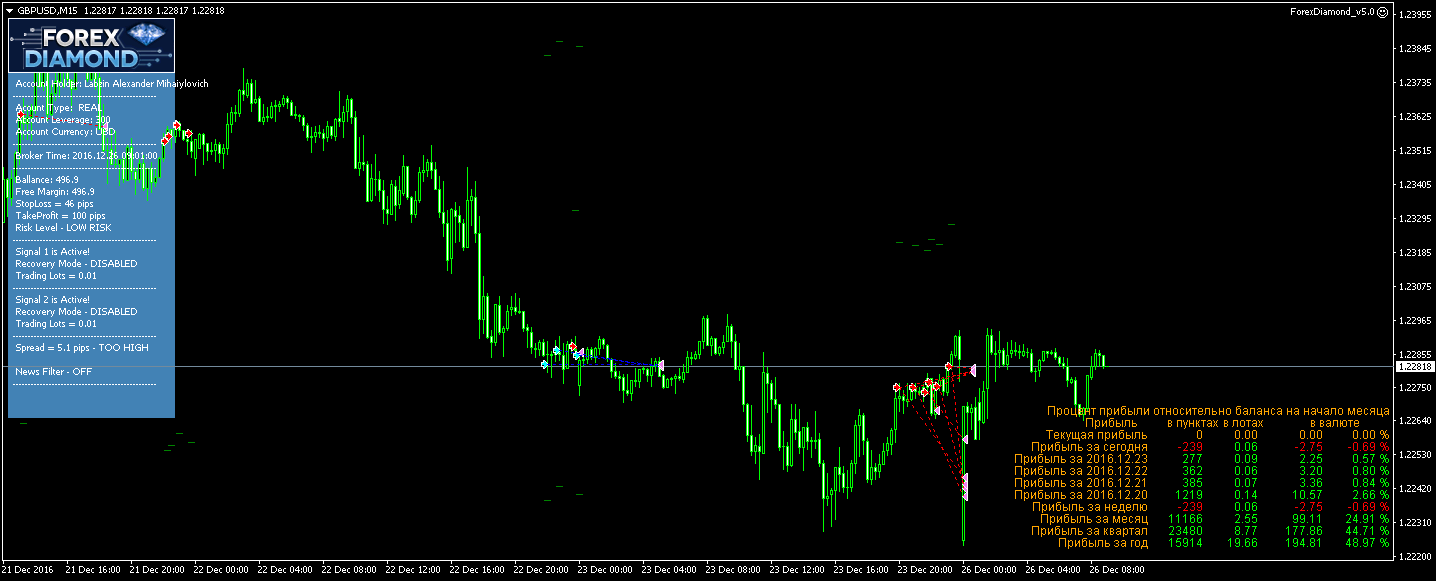Click the 'StopLoss = 46 pips' line

pos(54,204)
